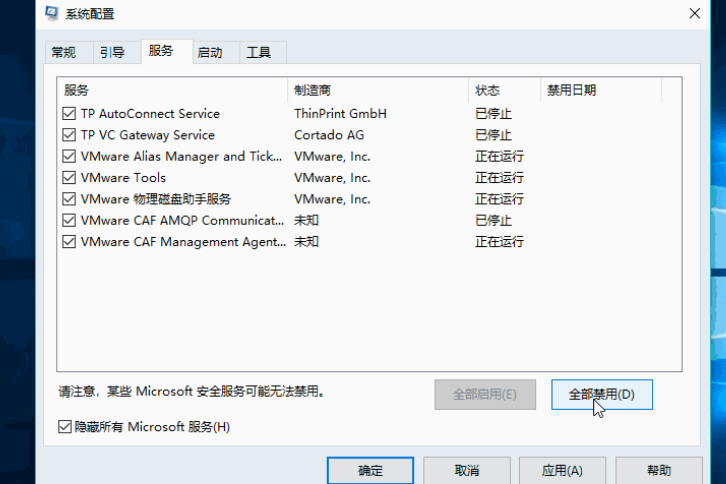Uncheck VMware Alias Manager service checkbox
The image size is (726, 484).
pos(69,157)
